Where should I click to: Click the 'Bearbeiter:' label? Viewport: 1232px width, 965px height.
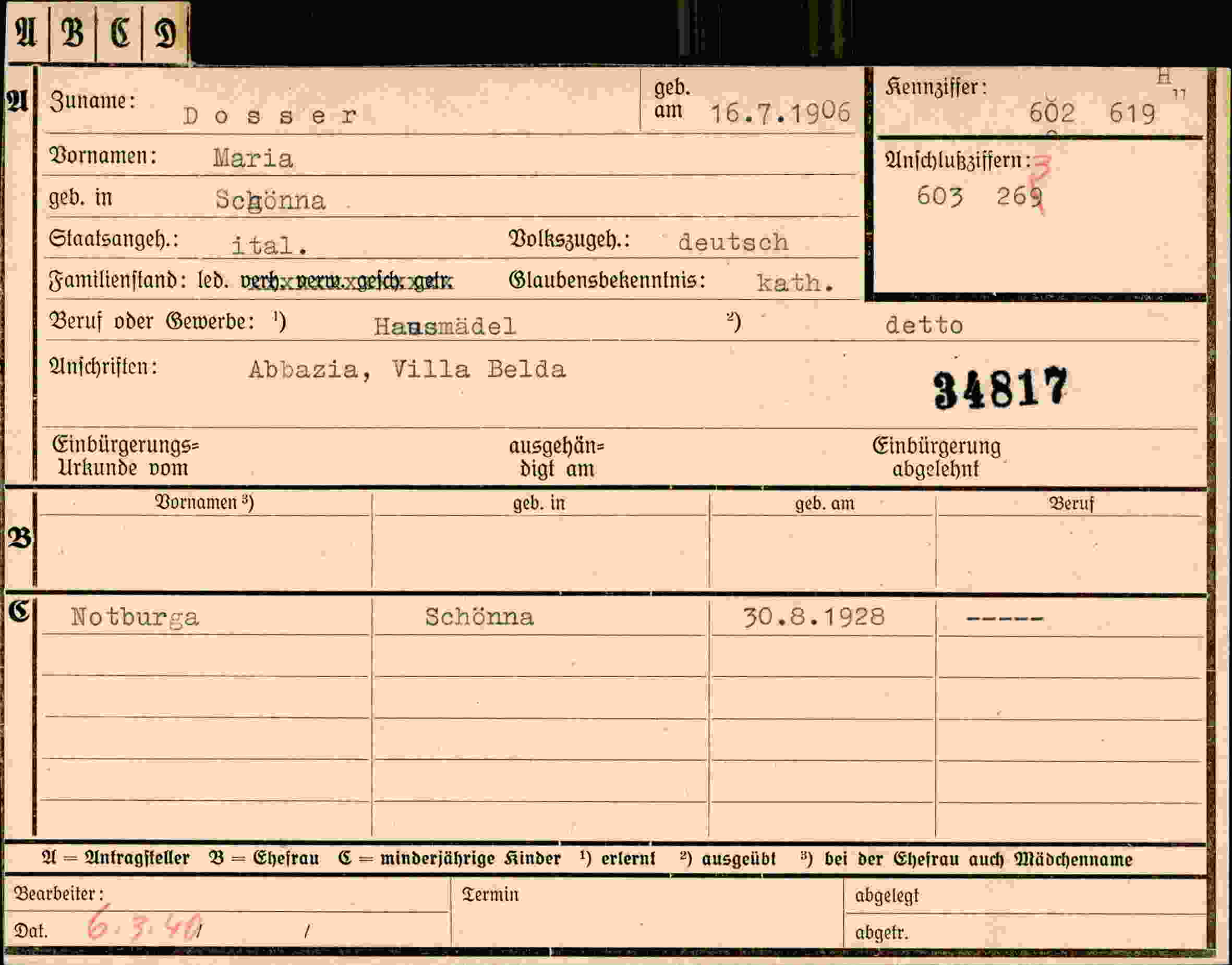click(x=59, y=894)
